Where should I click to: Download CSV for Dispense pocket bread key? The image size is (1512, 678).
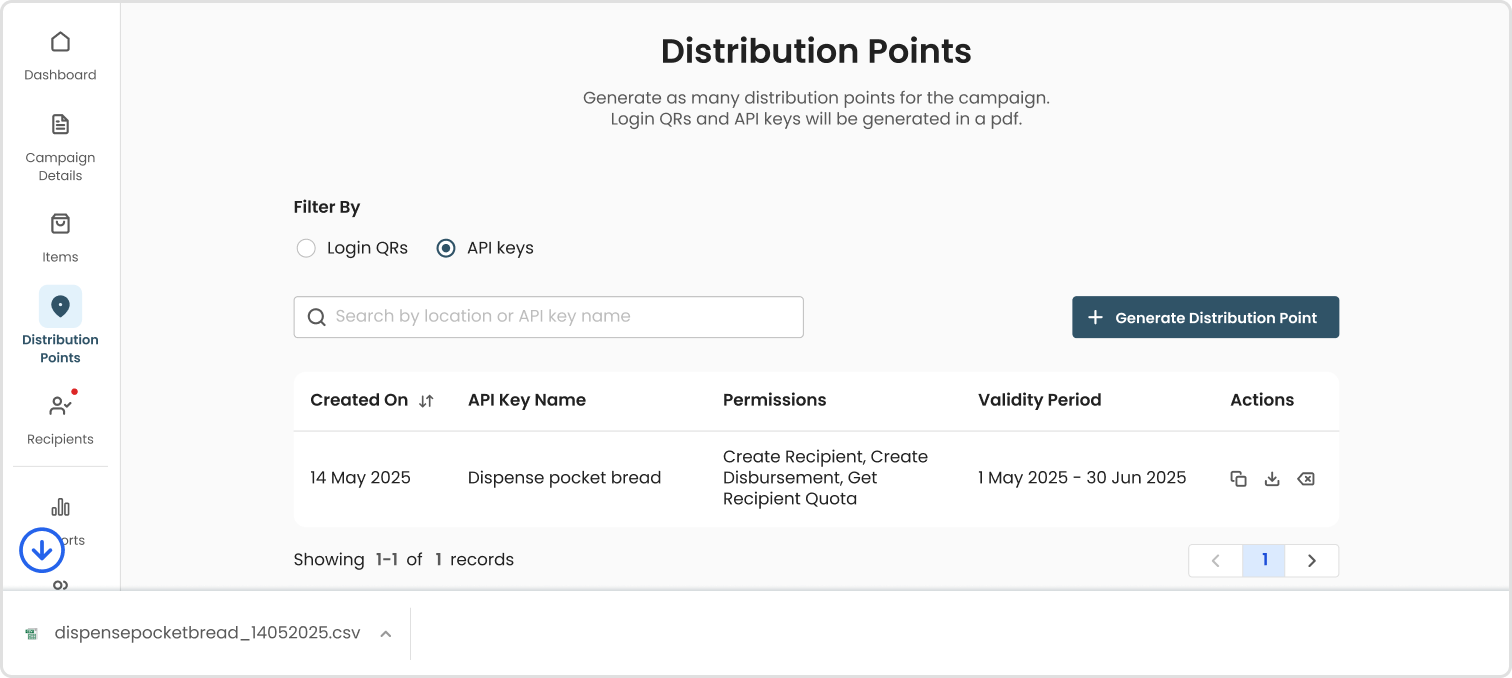(x=1272, y=479)
